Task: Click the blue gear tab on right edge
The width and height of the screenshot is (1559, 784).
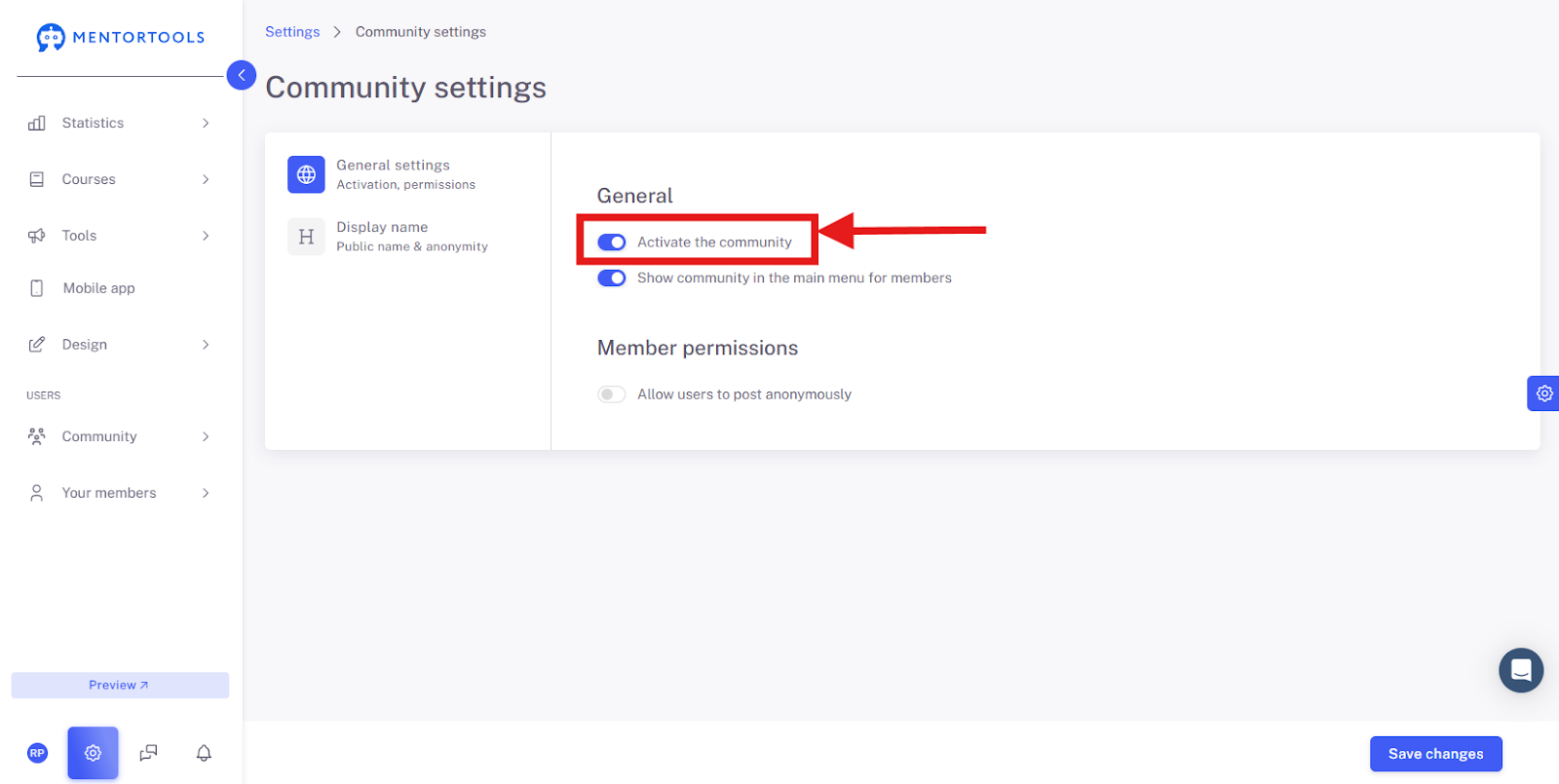Action: click(1543, 393)
